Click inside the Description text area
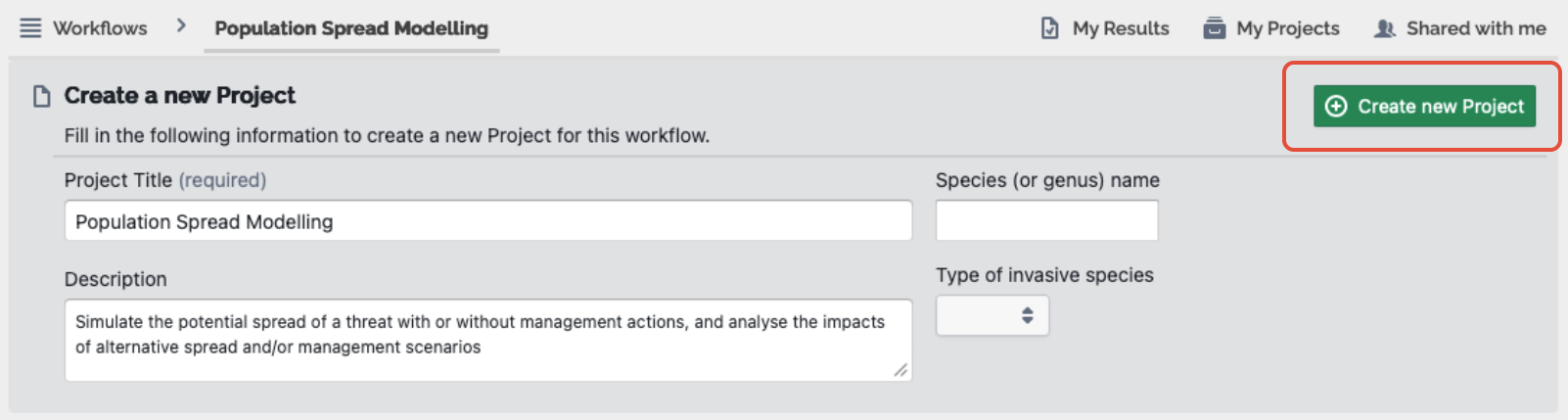This screenshot has height=420, width=1568. click(x=488, y=341)
